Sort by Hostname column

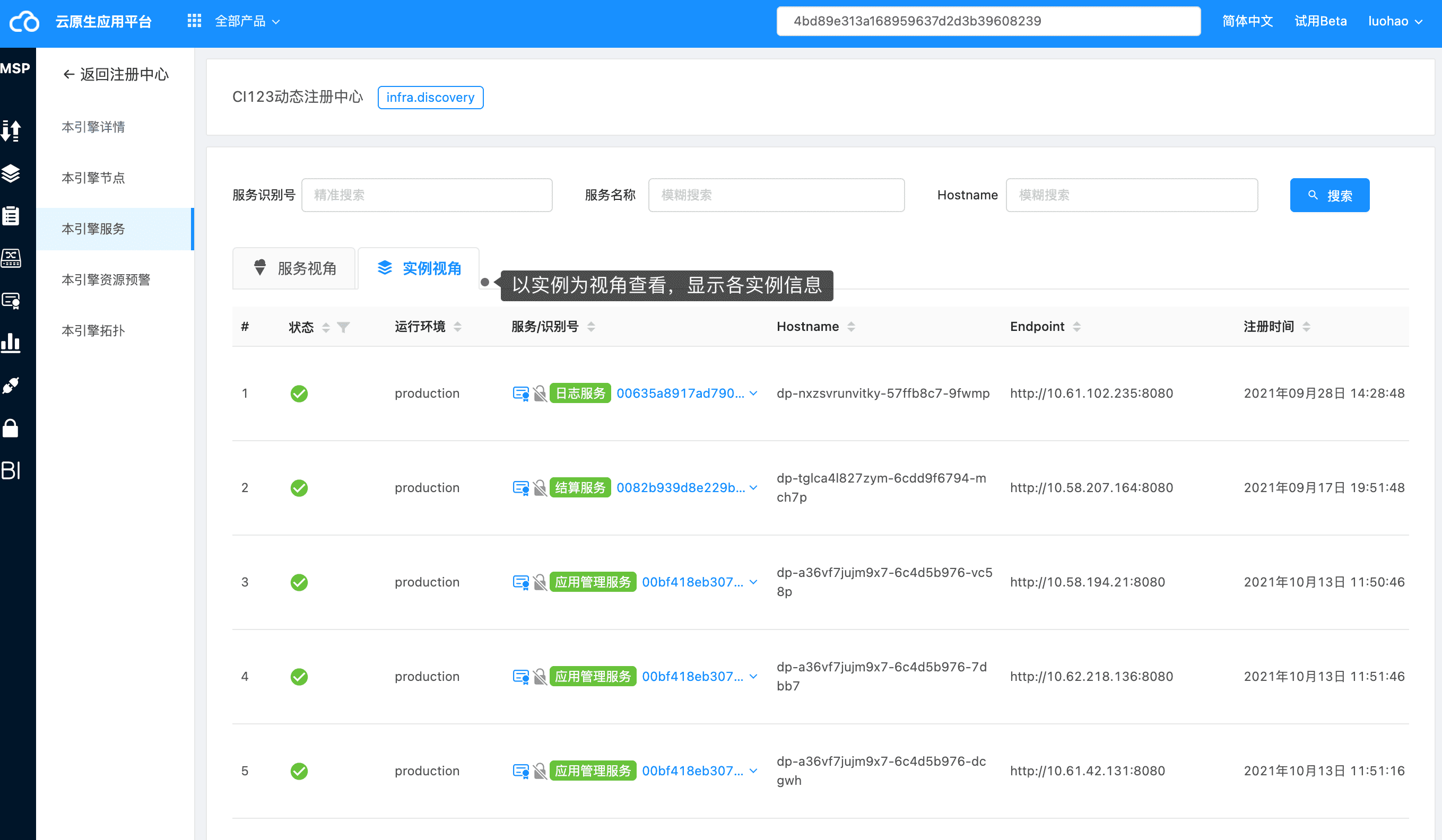click(852, 327)
